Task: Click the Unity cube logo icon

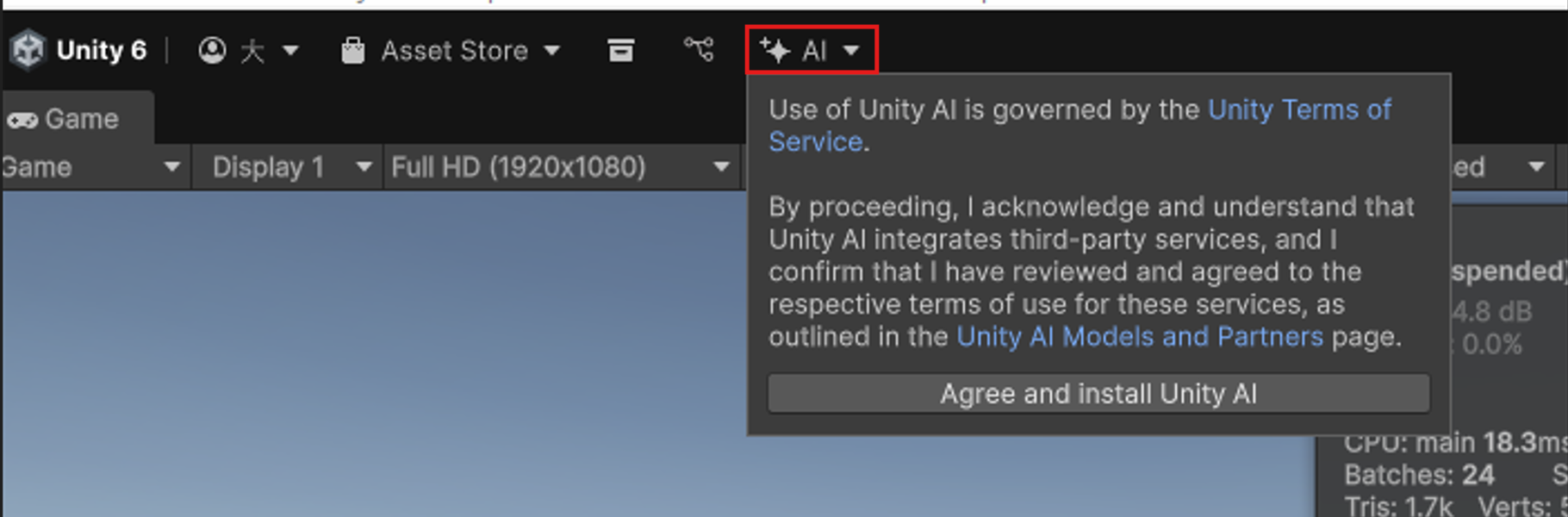Action: [x=29, y=49]
